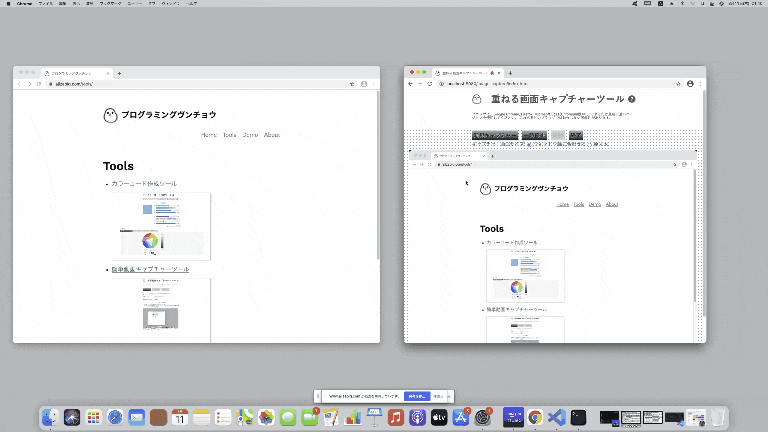Open the three-dot menu in the right Chrome window

[700, 84]
